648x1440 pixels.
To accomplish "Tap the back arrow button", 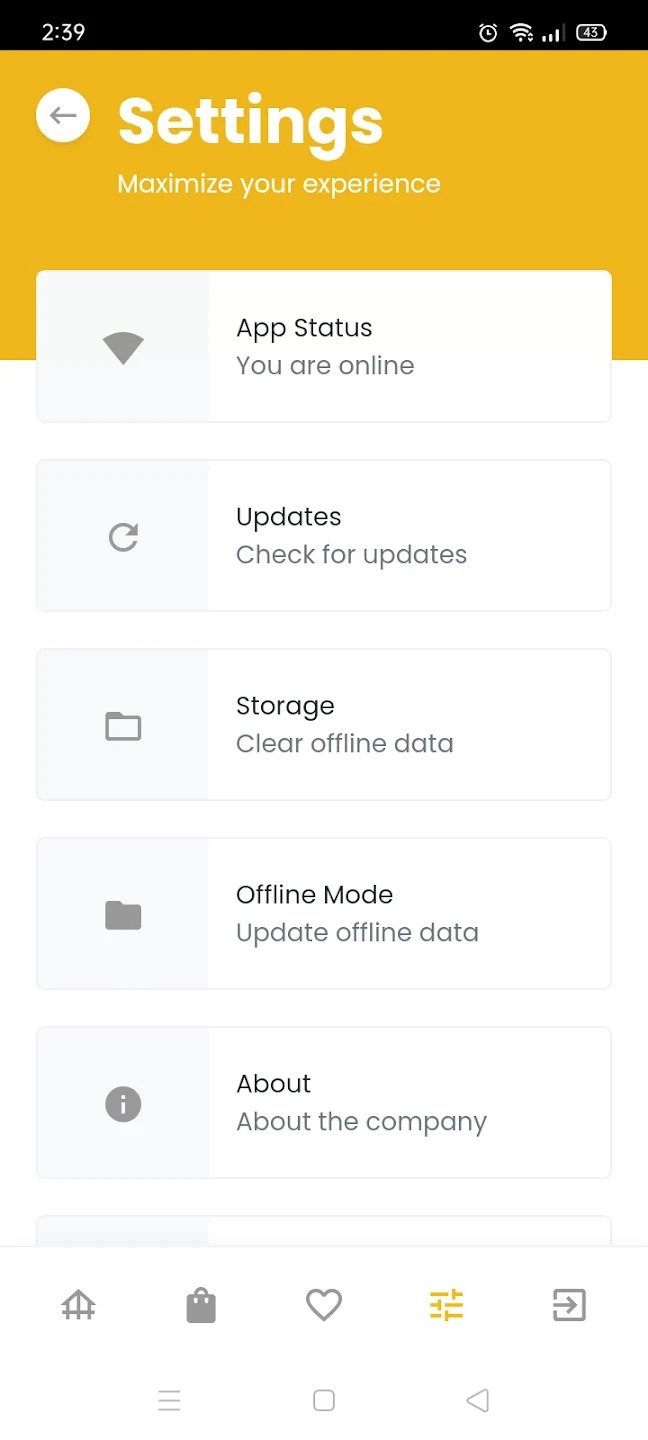I will [x=63, y=116].
